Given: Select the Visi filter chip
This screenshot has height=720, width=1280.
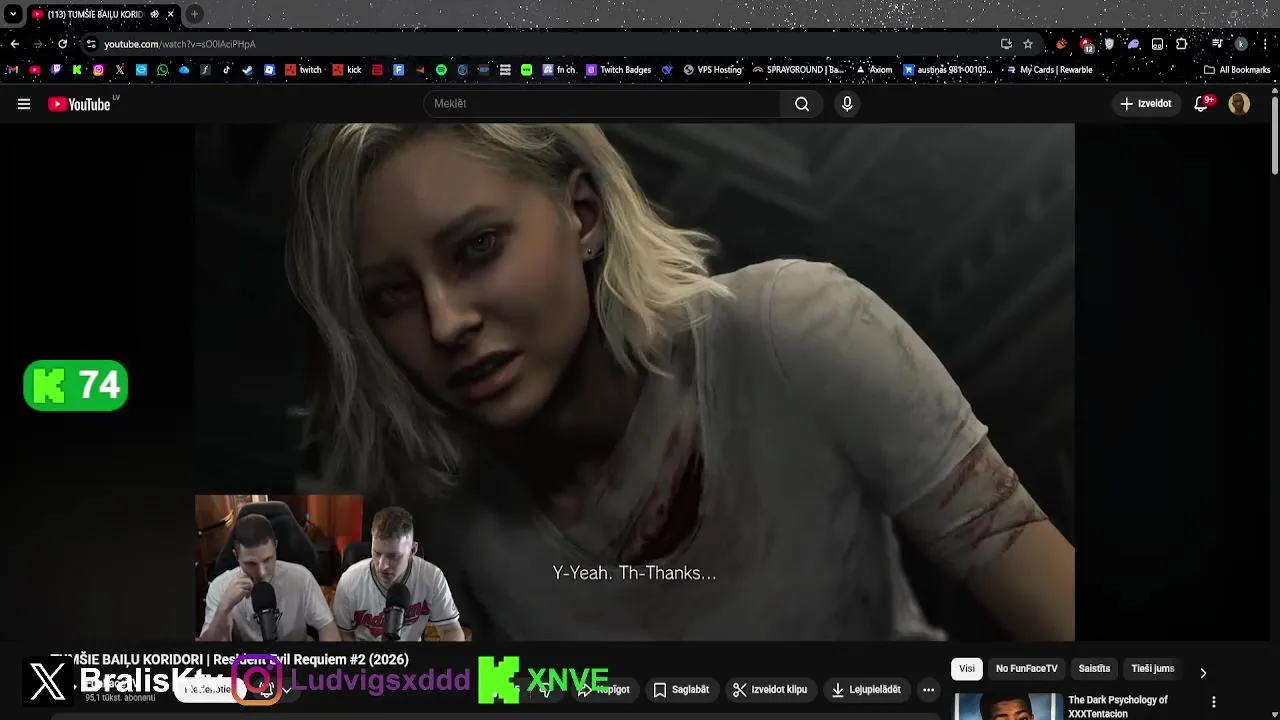Looking at the screenshot, I should pyautogui.click(x=967, y=669).
